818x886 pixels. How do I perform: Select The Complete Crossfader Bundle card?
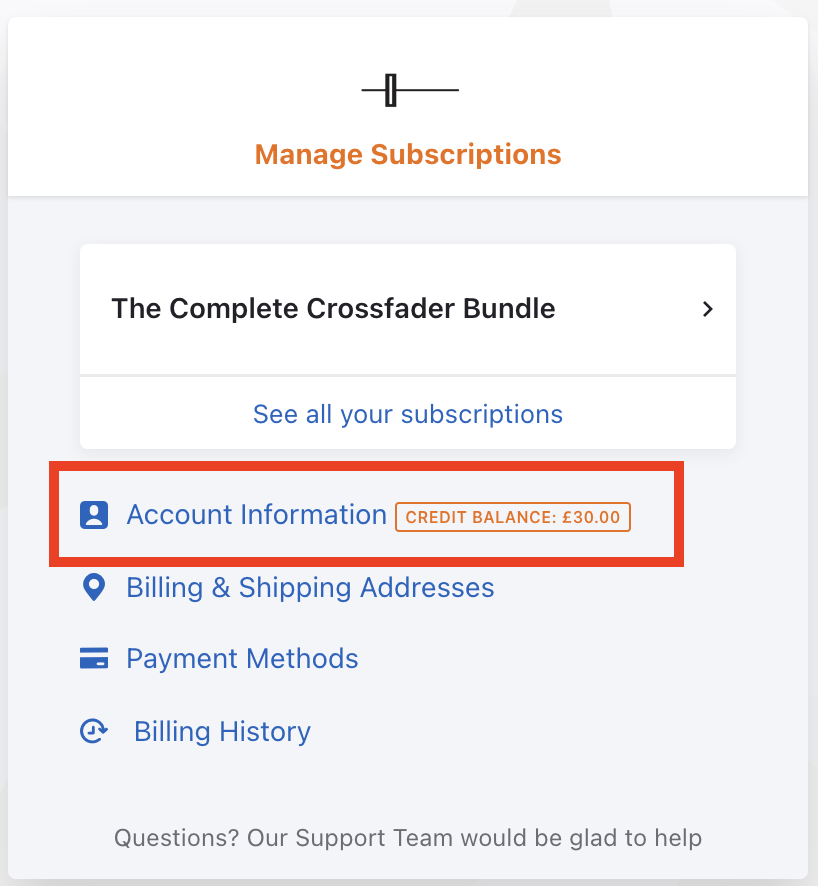408,309
